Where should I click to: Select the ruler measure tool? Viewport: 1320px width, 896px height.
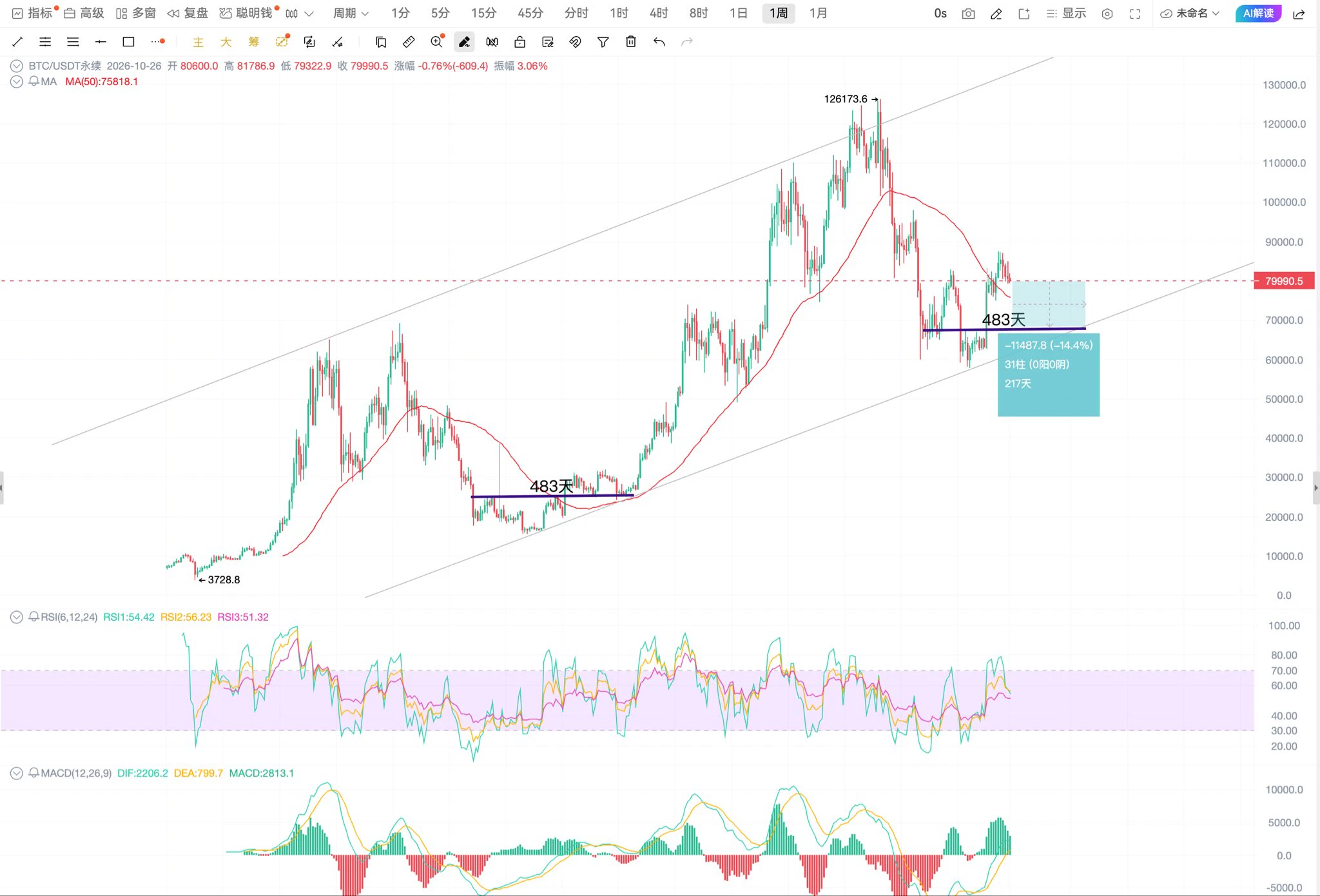point(409,42)
